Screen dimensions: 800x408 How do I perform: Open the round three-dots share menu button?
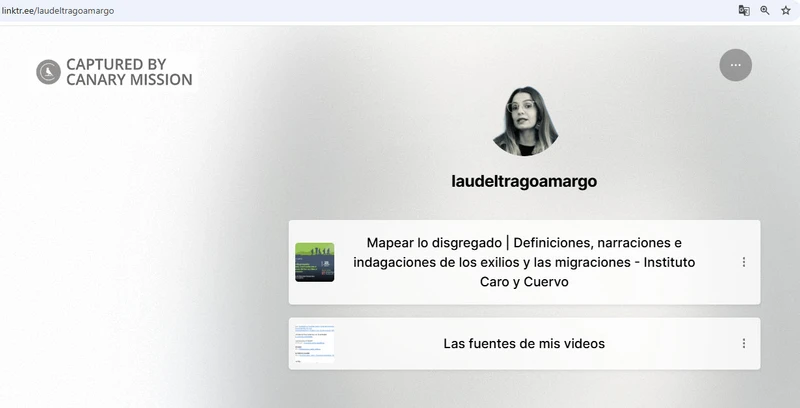tap(735, 65)
